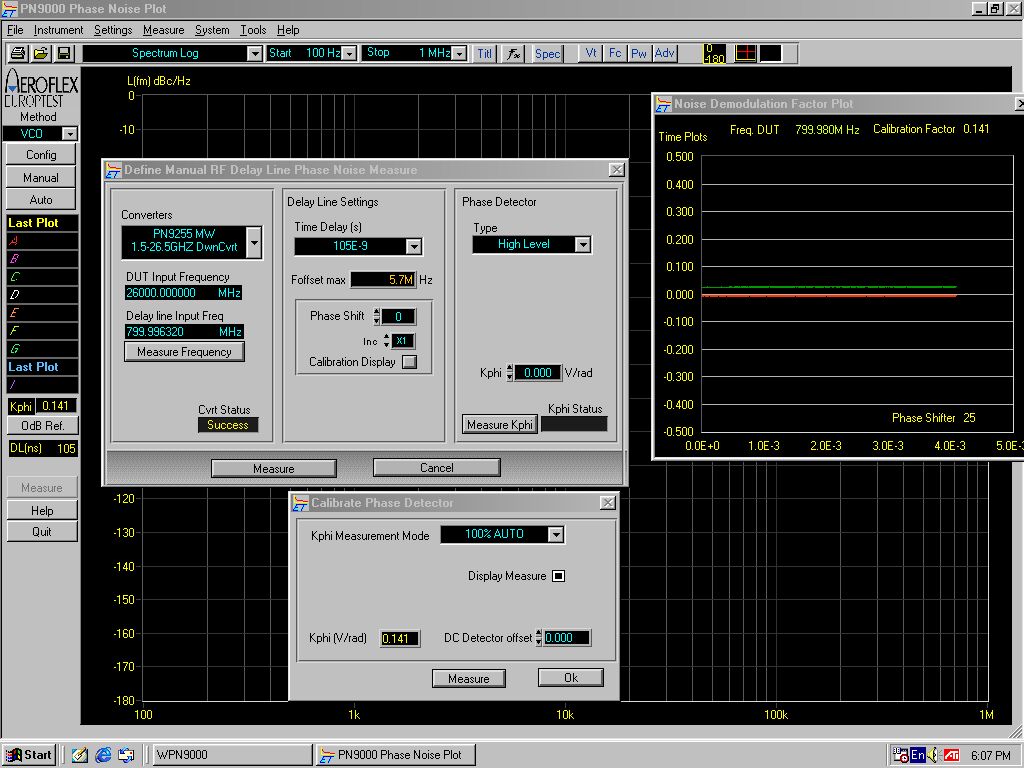Click the Measure Frequency button
Screen dimensions: 1024x768
coord(184,352)
